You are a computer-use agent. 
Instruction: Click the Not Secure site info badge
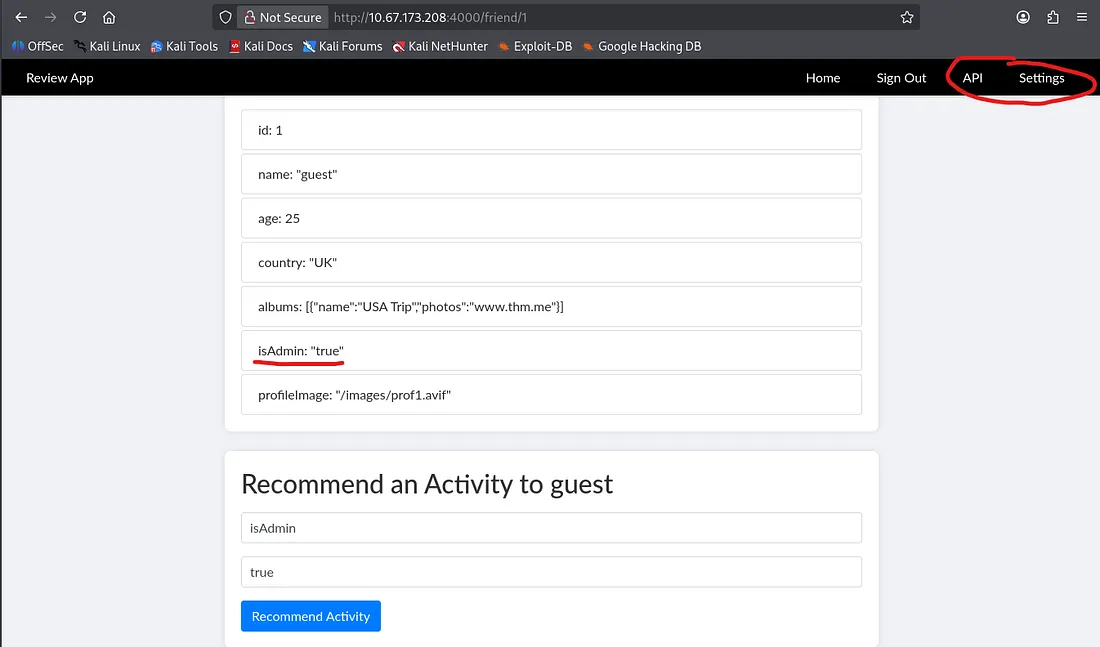[x=282, y=17]
